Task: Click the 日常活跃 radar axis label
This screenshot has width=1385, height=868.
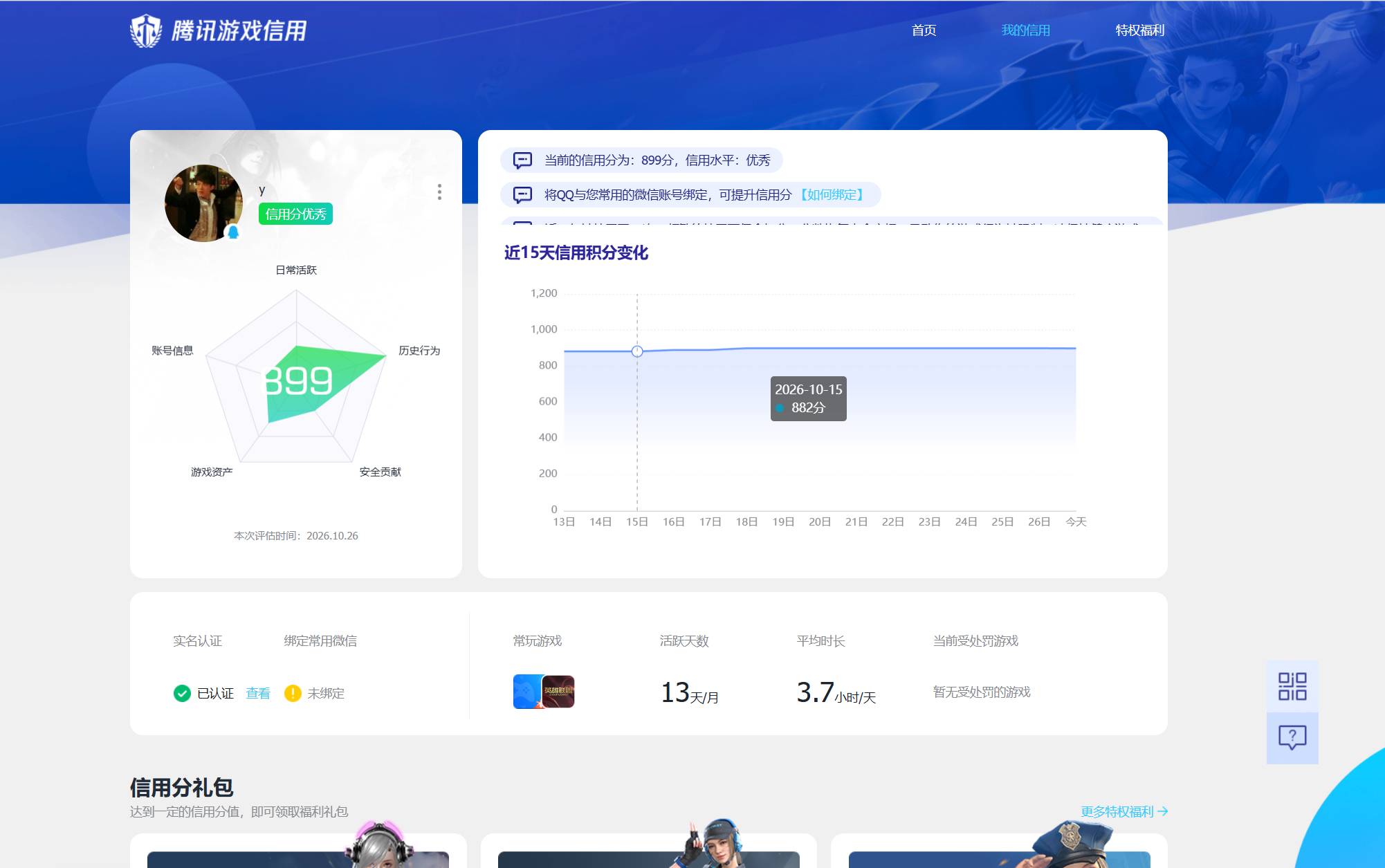Action: click(296, 270)
